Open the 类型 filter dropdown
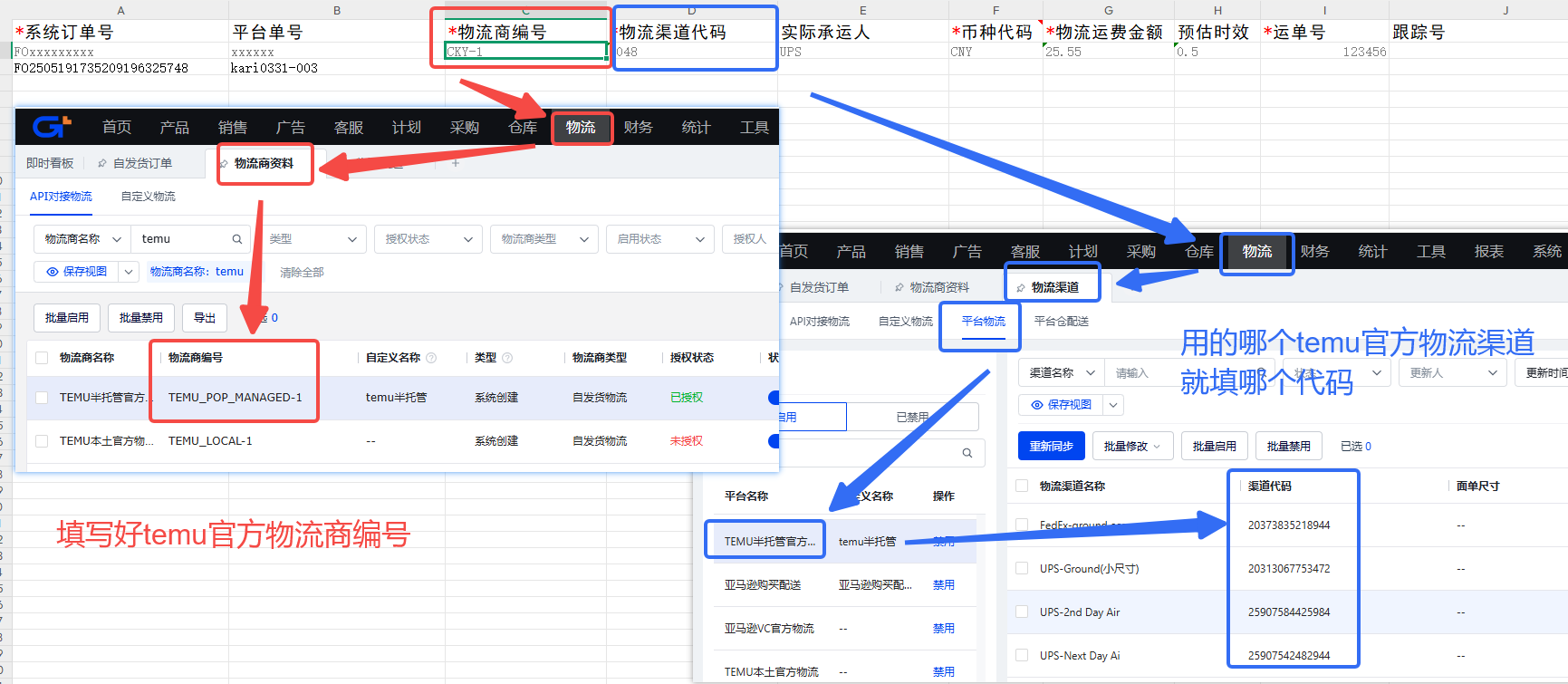 [x=312, y=239]
